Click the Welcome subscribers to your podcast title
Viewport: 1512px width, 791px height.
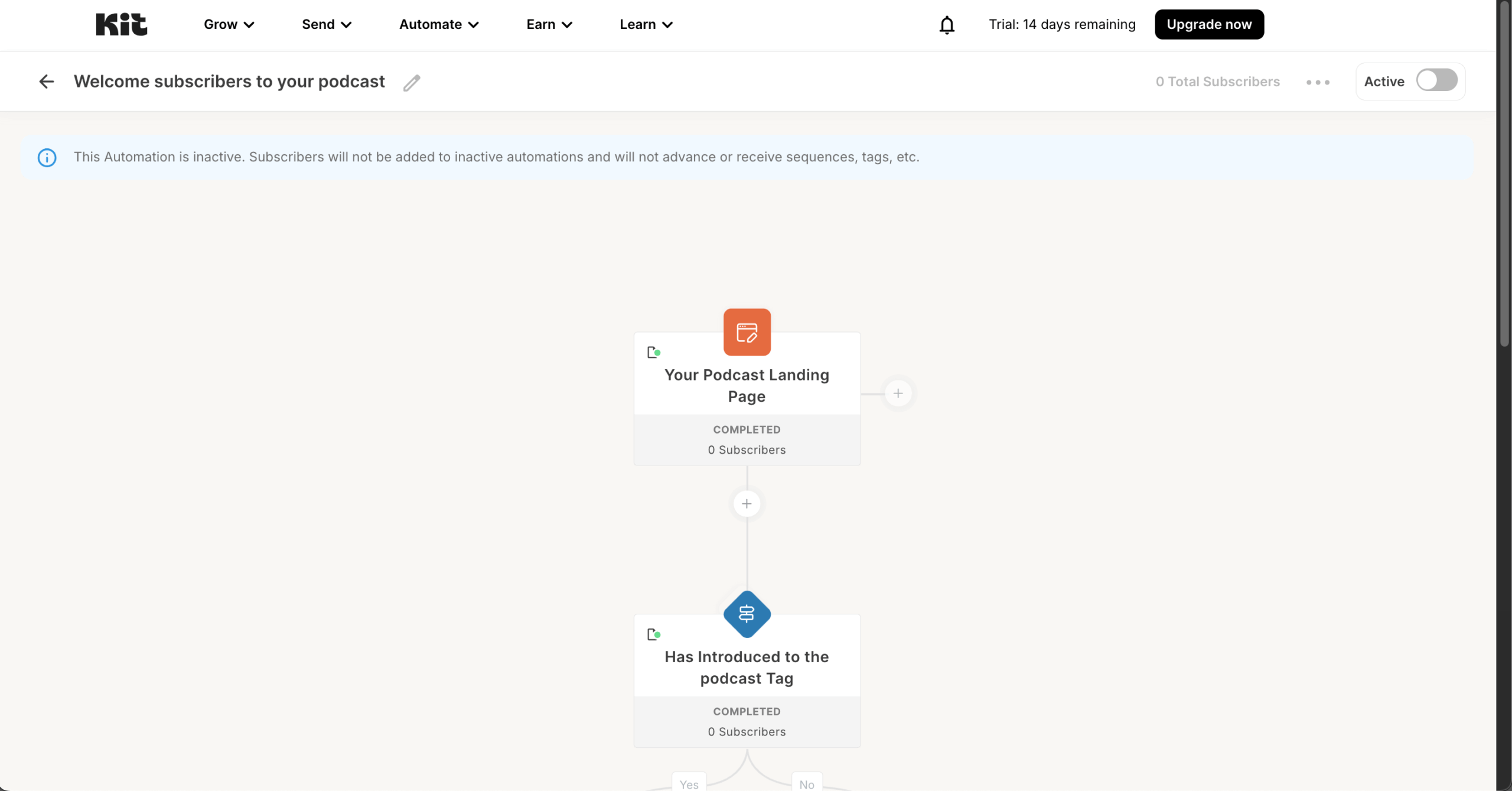(x=229, y=82)
